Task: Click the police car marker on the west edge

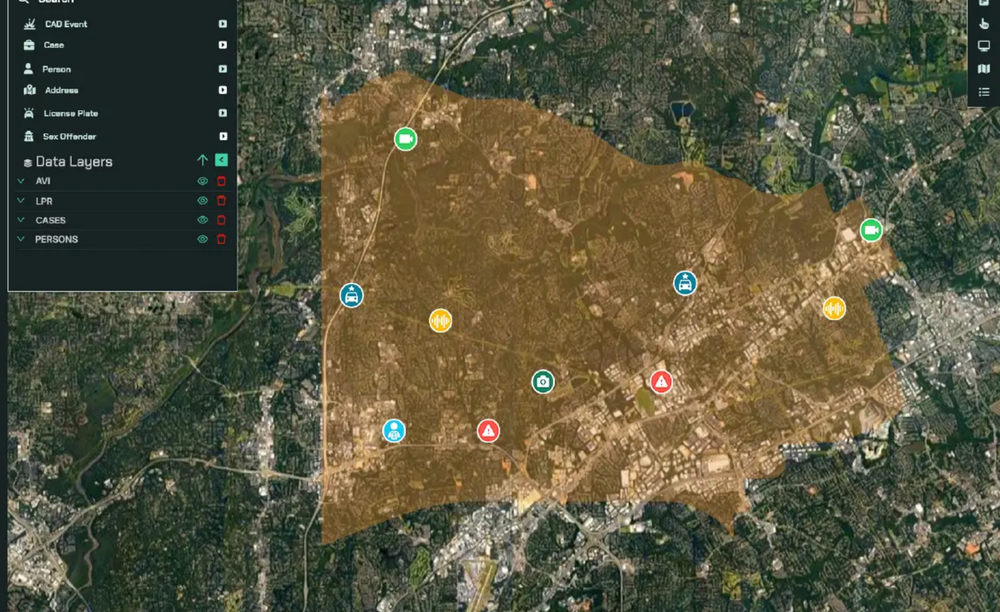Action: 351,295
